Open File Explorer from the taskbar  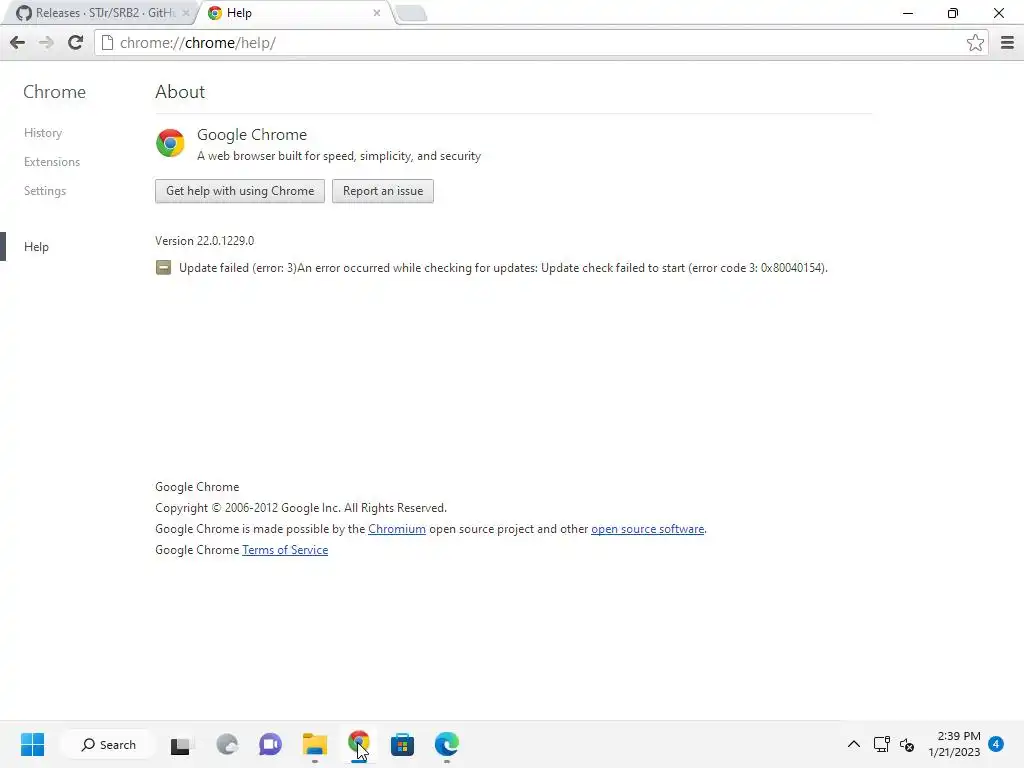click(x=315, y=744)
